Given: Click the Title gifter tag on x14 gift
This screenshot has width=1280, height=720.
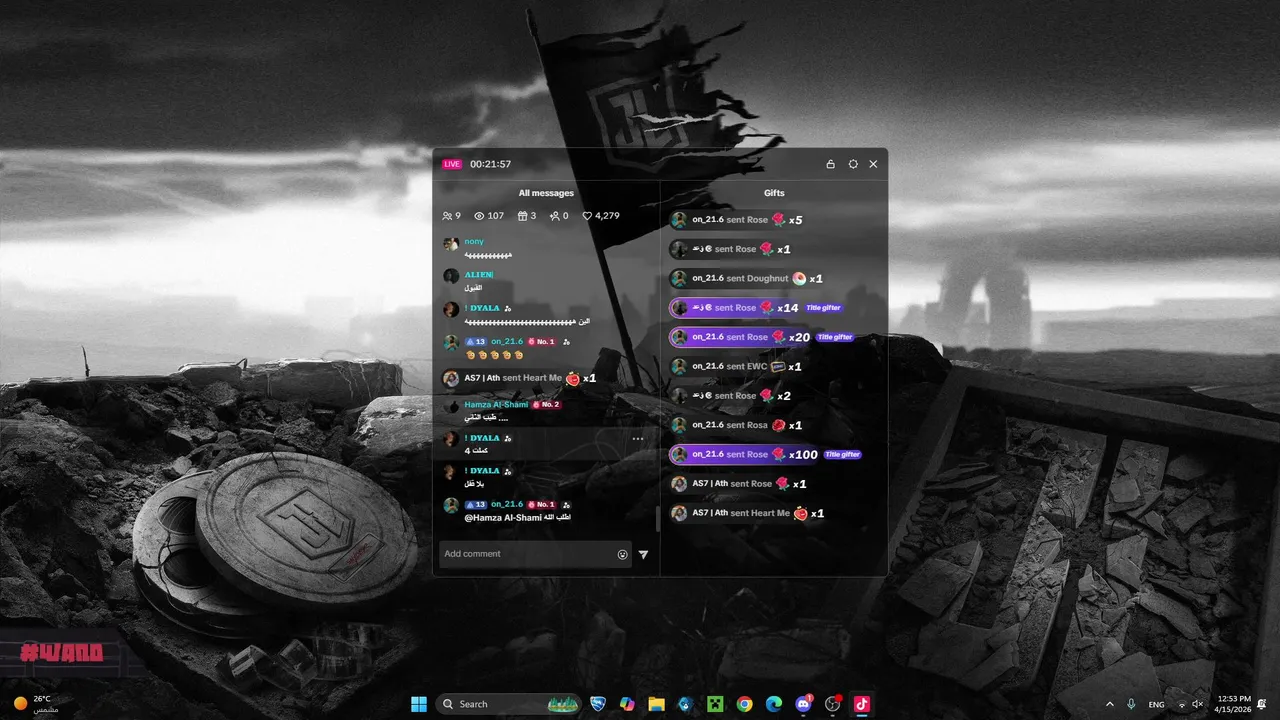Looking at the screenshot, I should click(x=824, y=308).
